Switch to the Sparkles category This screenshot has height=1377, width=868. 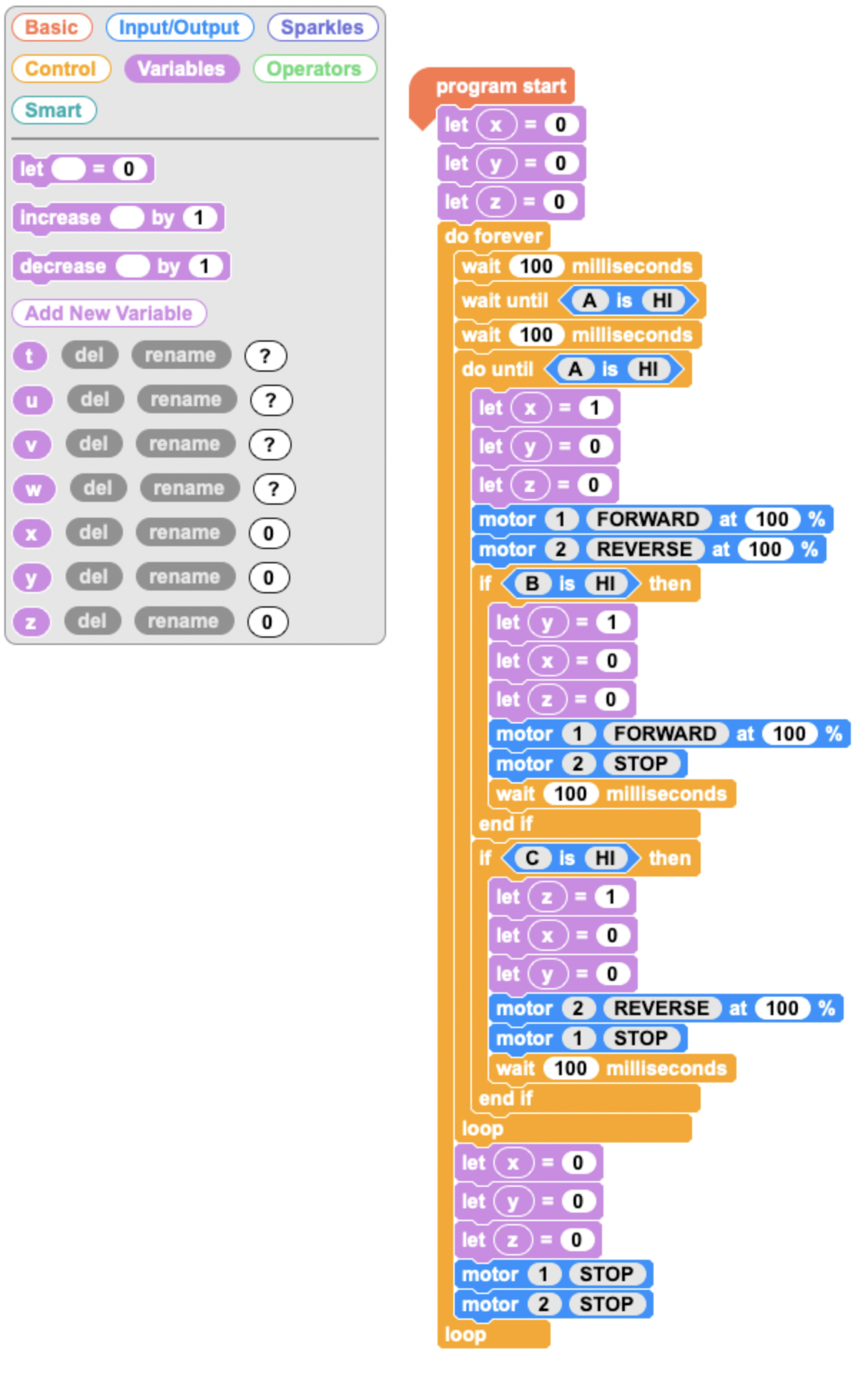(322, 27)
